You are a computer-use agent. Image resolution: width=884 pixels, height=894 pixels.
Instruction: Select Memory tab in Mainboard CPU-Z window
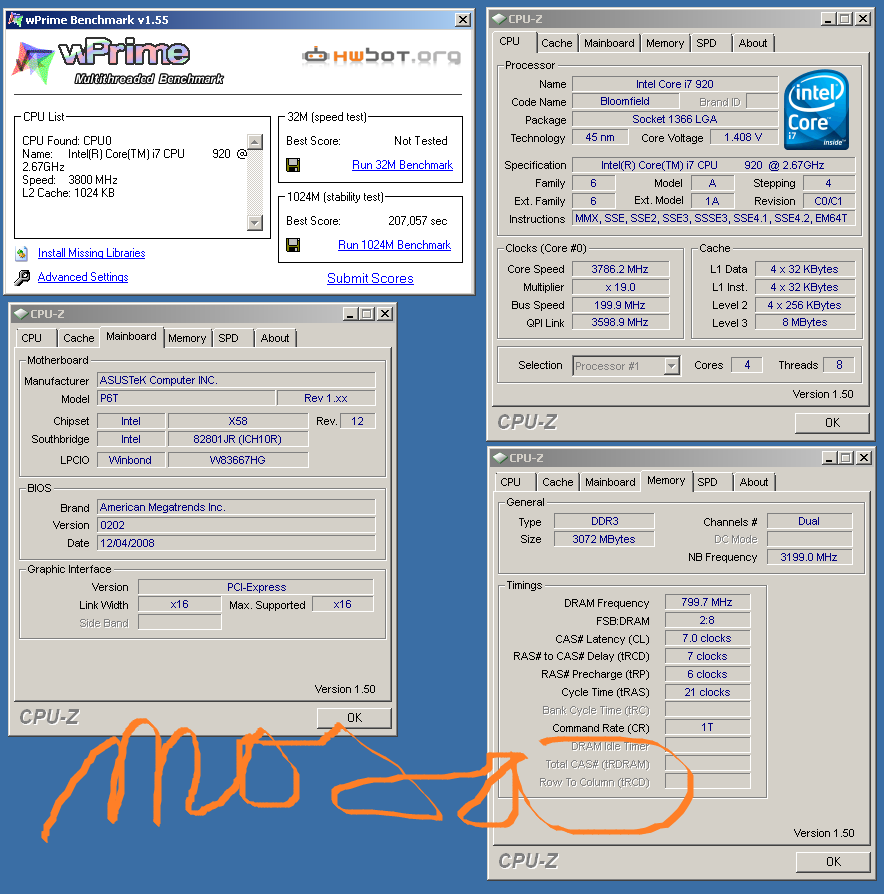[x=187, y=338]
